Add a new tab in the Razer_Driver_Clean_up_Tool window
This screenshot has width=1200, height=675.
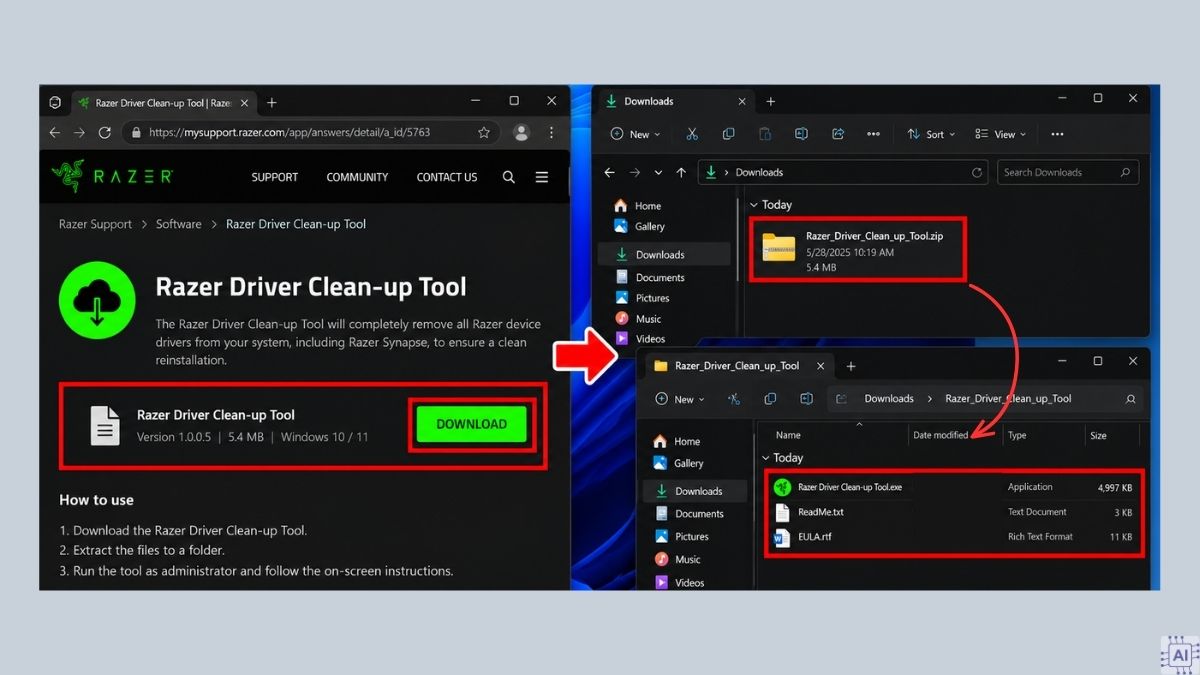coord(851,366)
